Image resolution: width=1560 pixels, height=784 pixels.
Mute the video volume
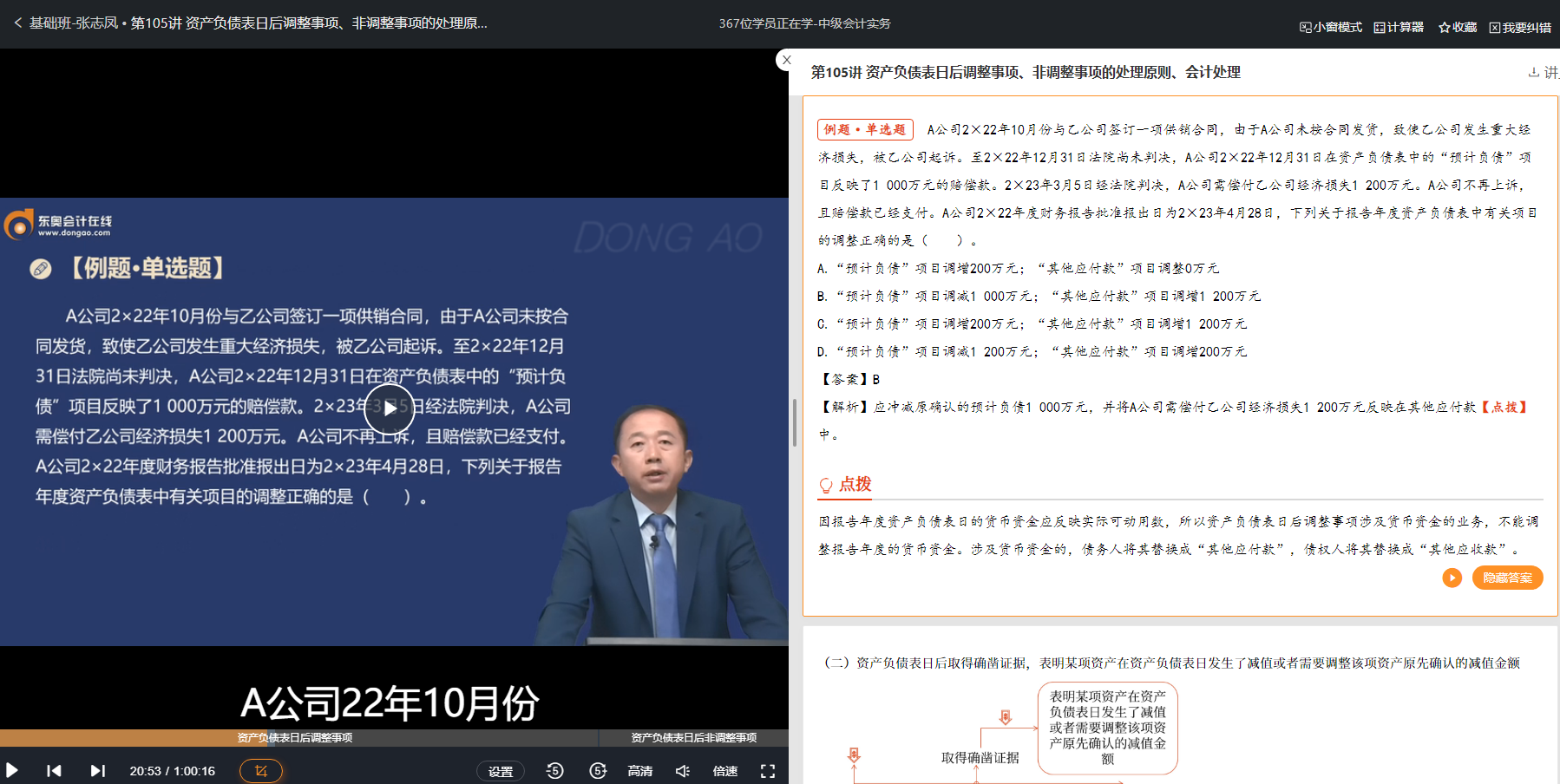pos(682,770)
